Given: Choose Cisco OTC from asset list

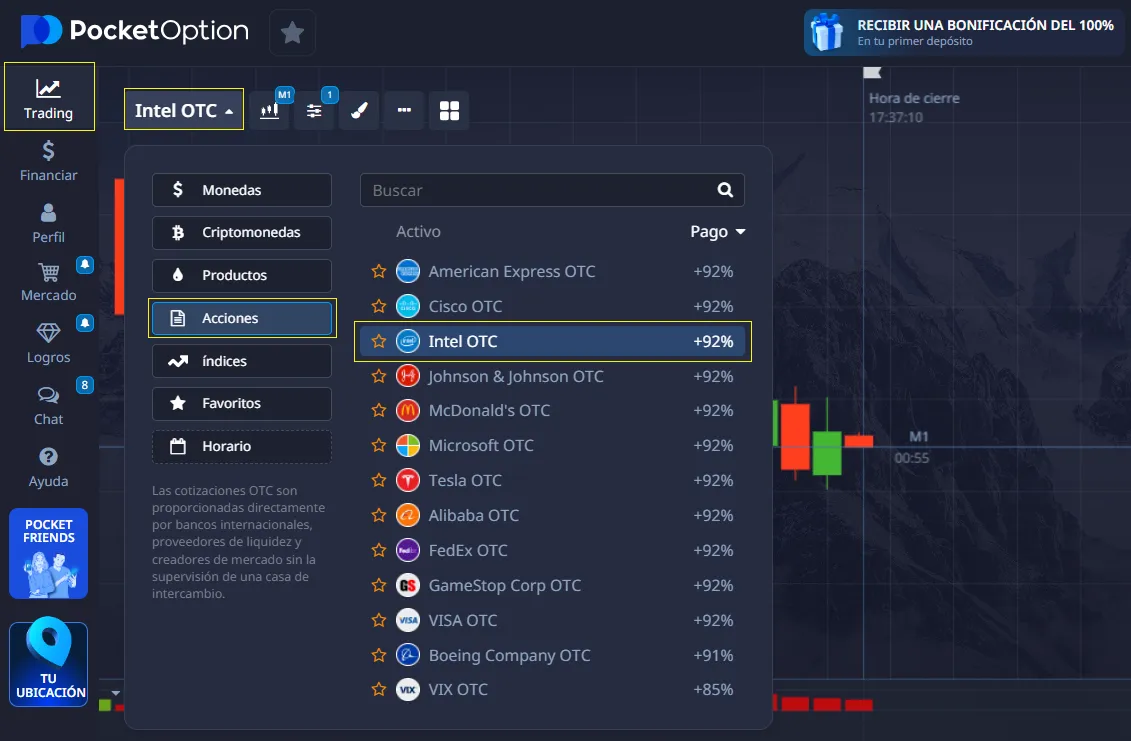Looking at the screenshot, I should tap(553, 306).
